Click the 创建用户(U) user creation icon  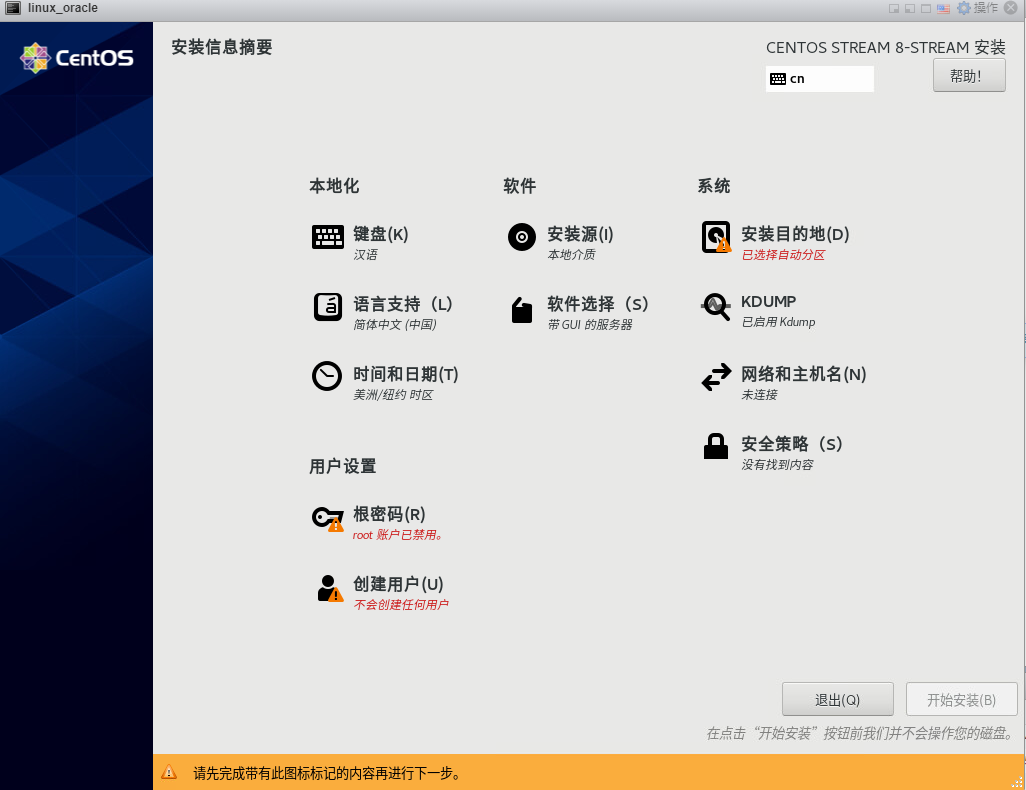pyautogui.click(x=329, y=588)
